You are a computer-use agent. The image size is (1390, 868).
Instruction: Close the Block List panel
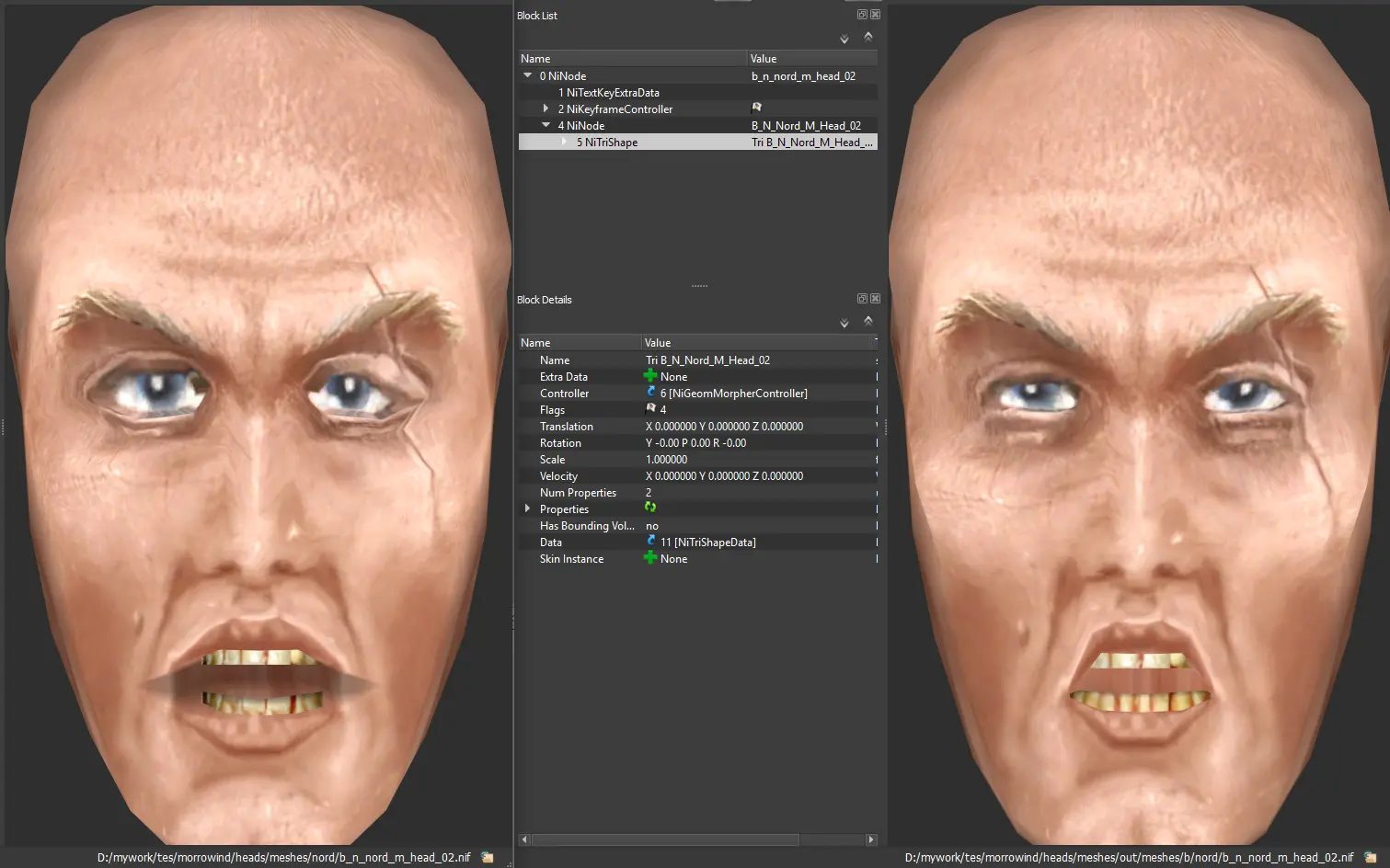coord(875,15)
